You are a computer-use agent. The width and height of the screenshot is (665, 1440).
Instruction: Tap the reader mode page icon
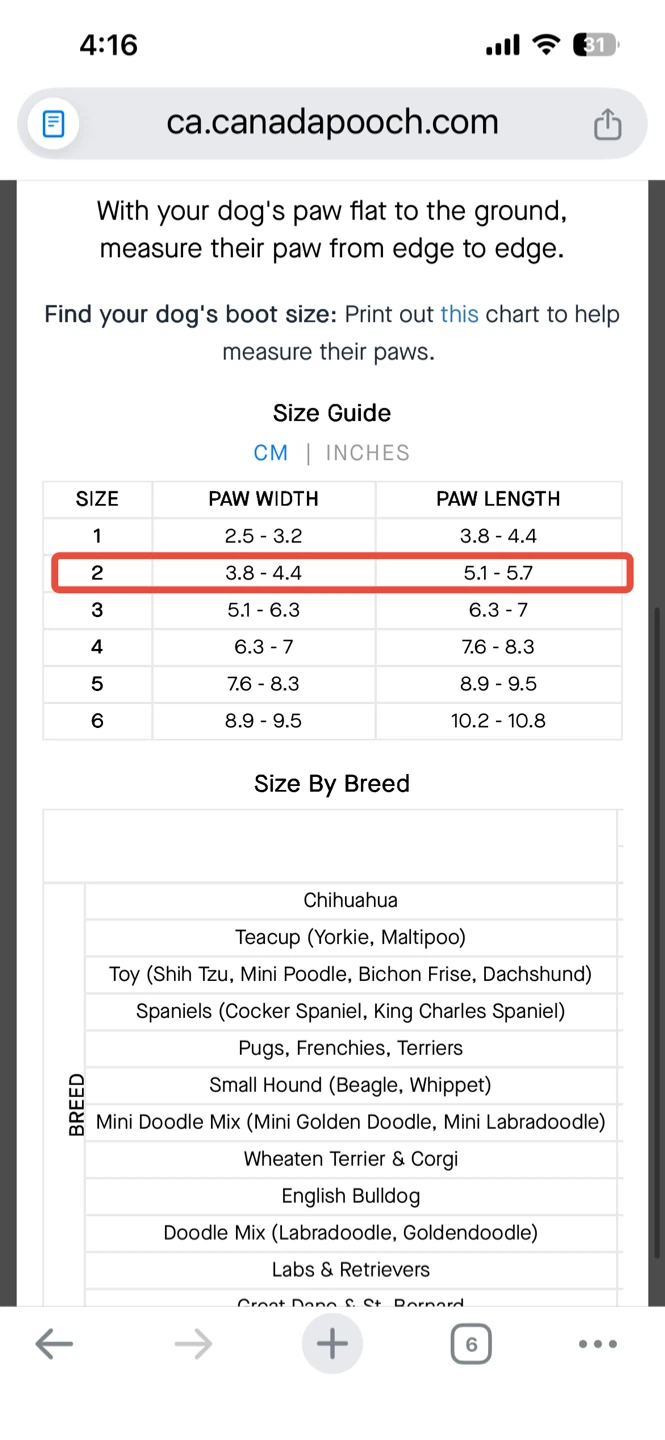coord(53,124)
